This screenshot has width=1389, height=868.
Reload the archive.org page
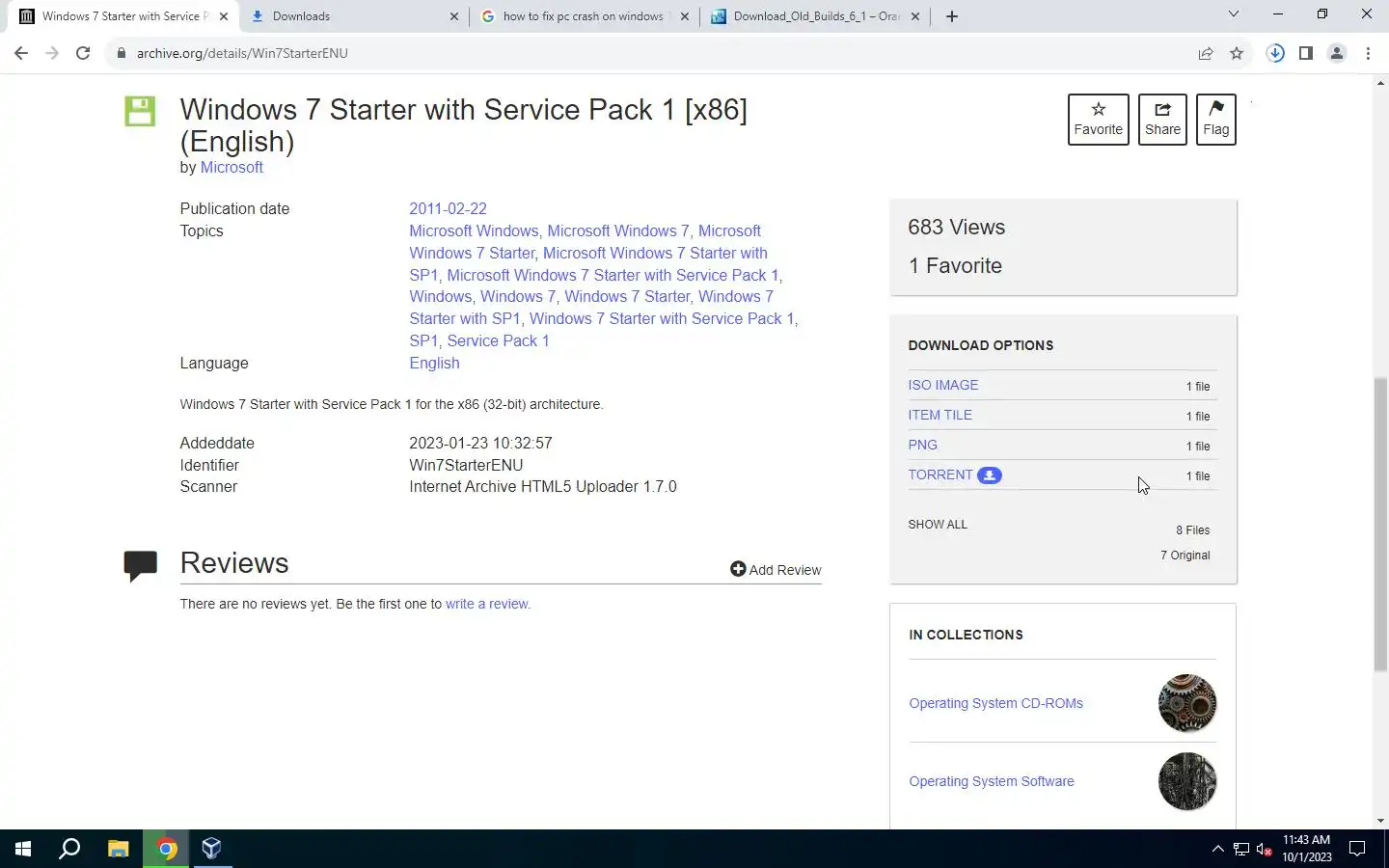(83, 53)
